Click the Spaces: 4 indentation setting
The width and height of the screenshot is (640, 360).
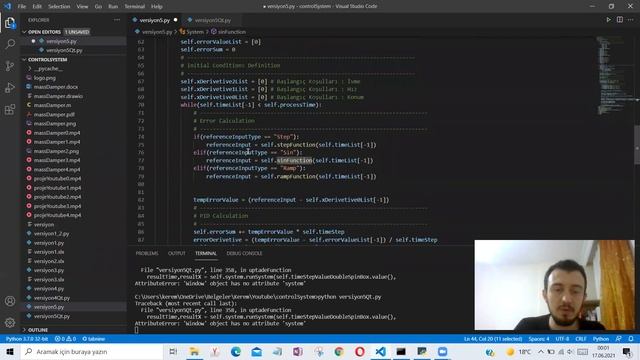coord(539,339)
